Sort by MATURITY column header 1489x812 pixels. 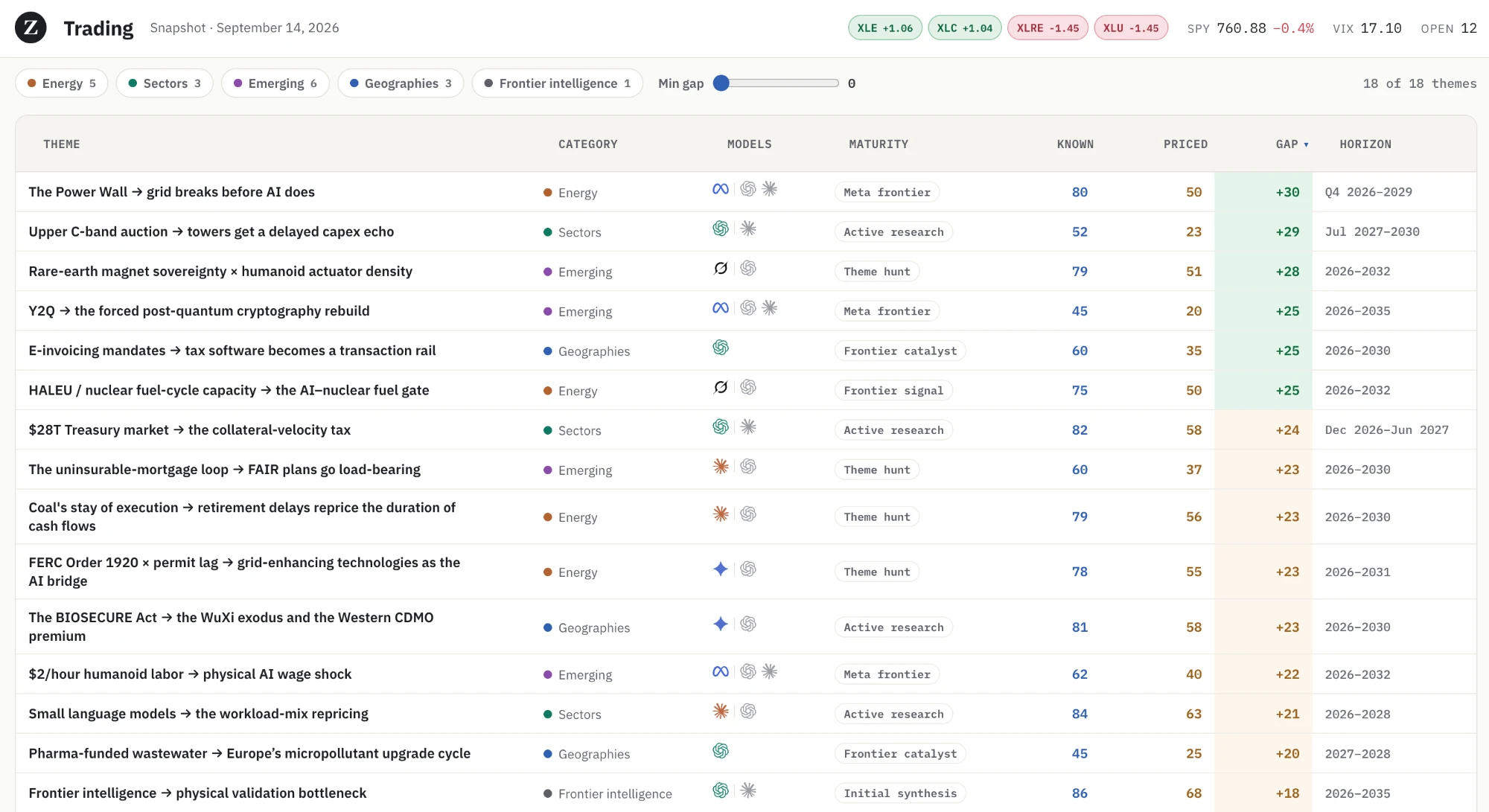(x=879, y=144)
